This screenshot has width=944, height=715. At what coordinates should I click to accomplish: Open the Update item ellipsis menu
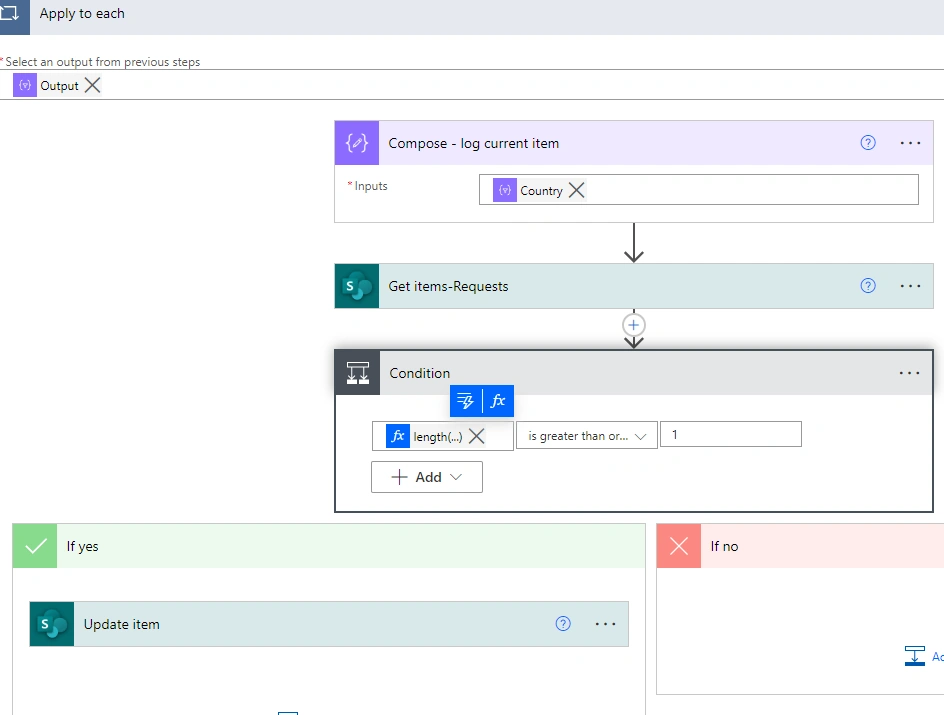click(x=605, y=624)
